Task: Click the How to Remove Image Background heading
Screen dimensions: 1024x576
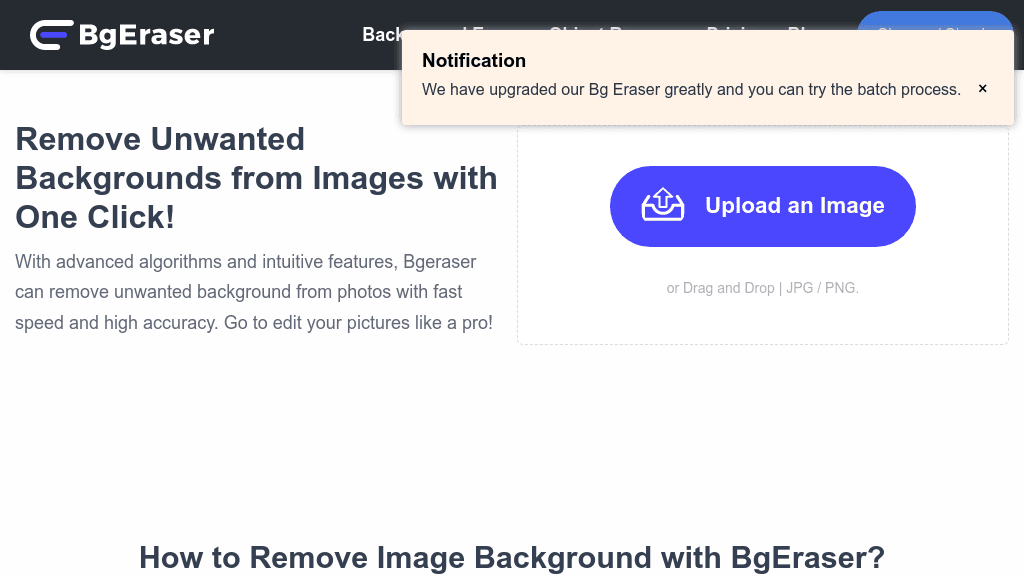Action: pyautogui.click(x=512, y=557)
